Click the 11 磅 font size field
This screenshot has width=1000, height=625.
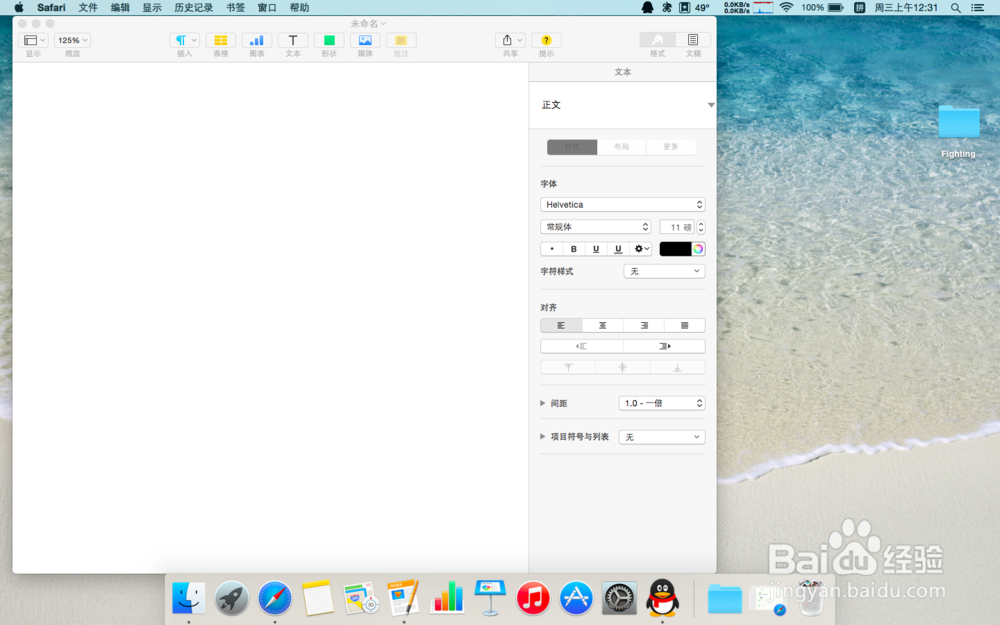pos(677,227)
